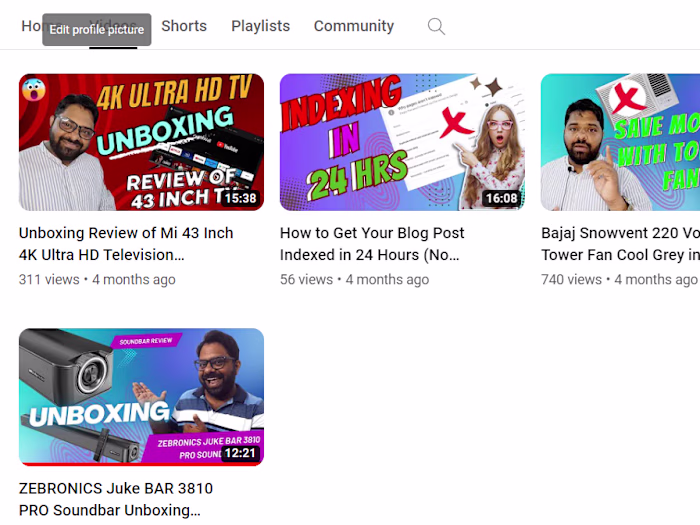Image resolution: width=700 pixels, height=525 pixels.
Task: Open the Bajaj tower fan video thumbnail
Action: coord(620,142)
